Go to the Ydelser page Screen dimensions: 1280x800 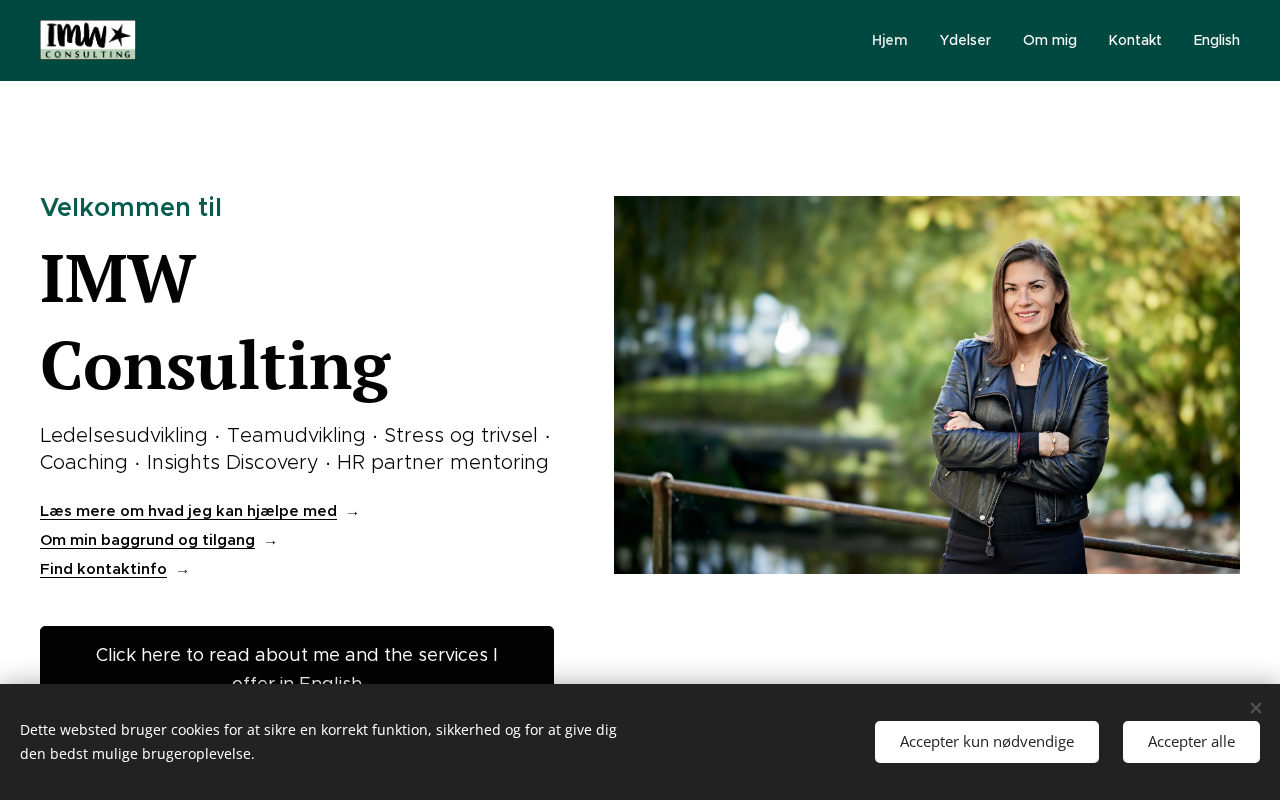click(x=965, y=40)
